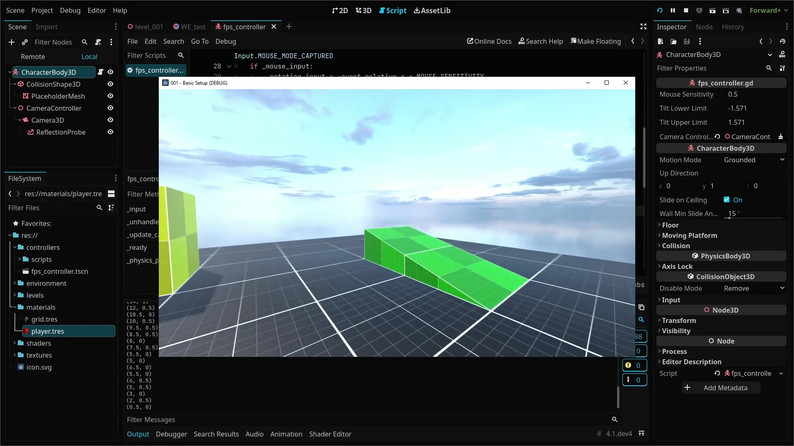Expand the Axis Lock section
794x446 pixels.
(677, 266)
